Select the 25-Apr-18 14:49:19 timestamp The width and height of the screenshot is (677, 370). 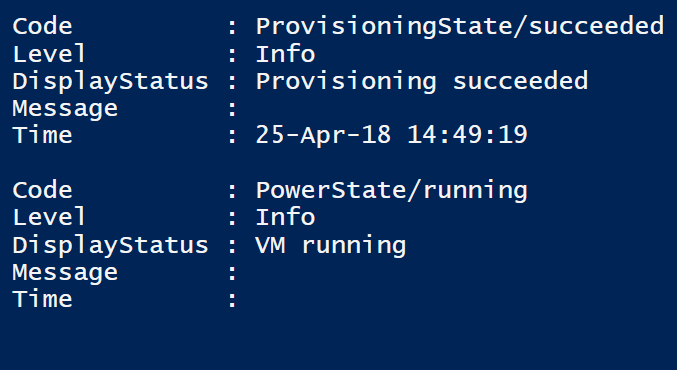click(392, 135)
